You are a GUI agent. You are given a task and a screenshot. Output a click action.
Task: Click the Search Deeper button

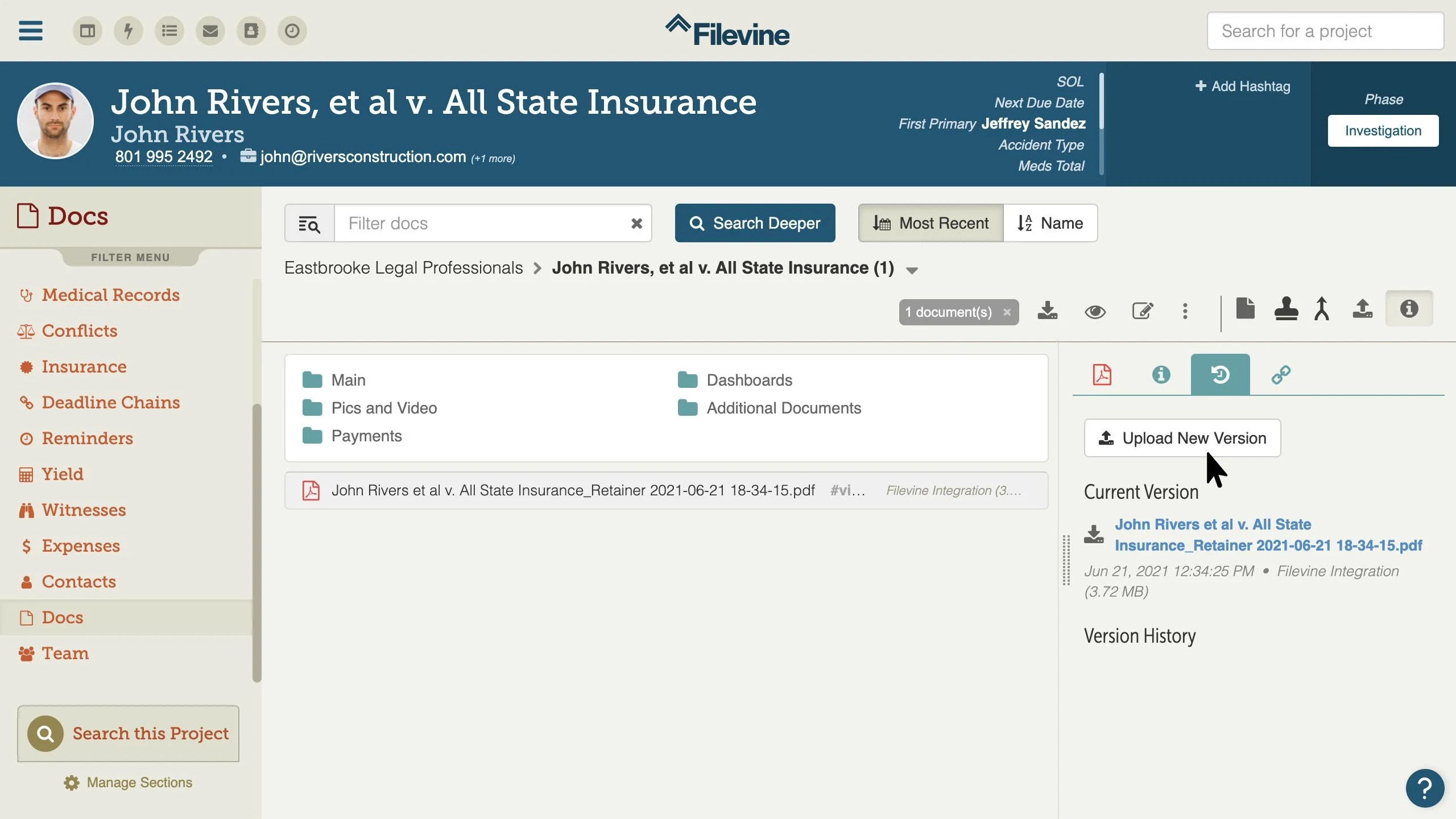755,223
